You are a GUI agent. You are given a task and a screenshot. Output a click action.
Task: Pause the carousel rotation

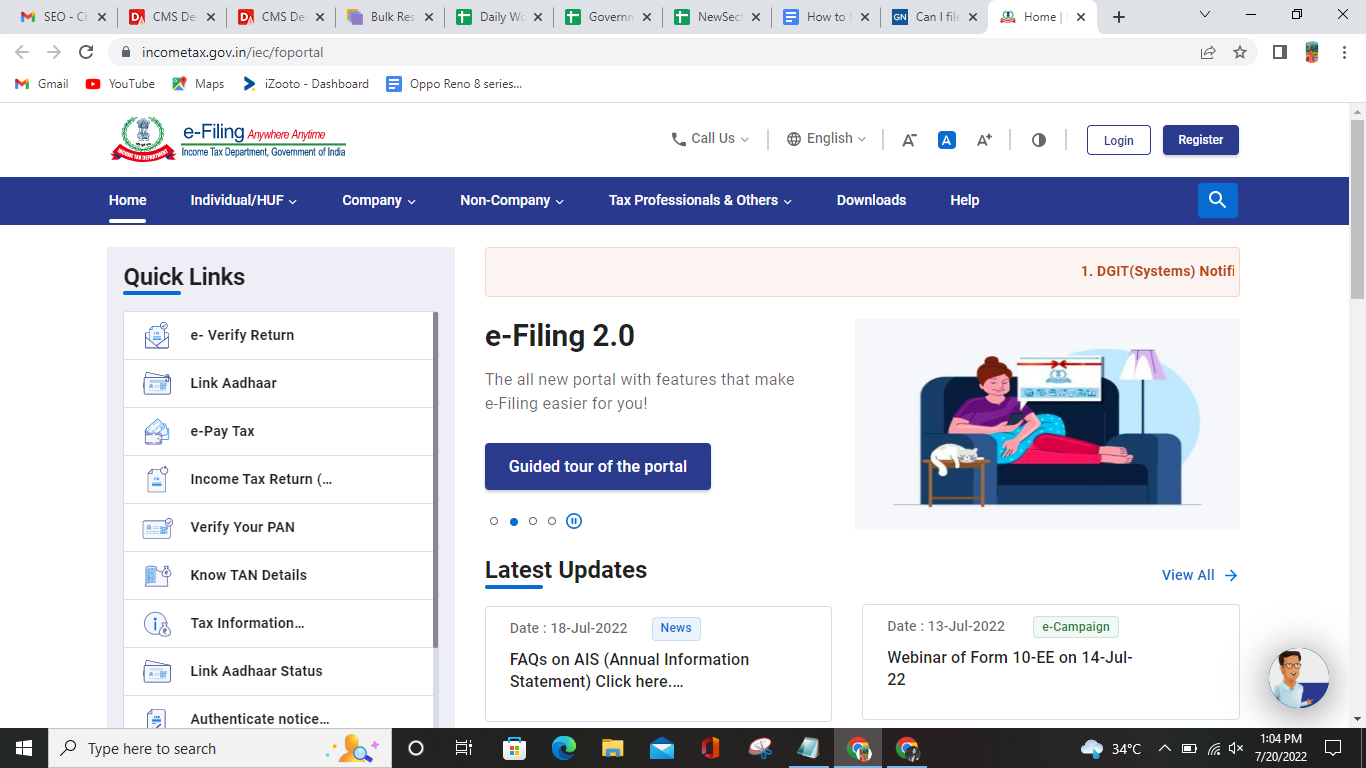pos(574,521)
